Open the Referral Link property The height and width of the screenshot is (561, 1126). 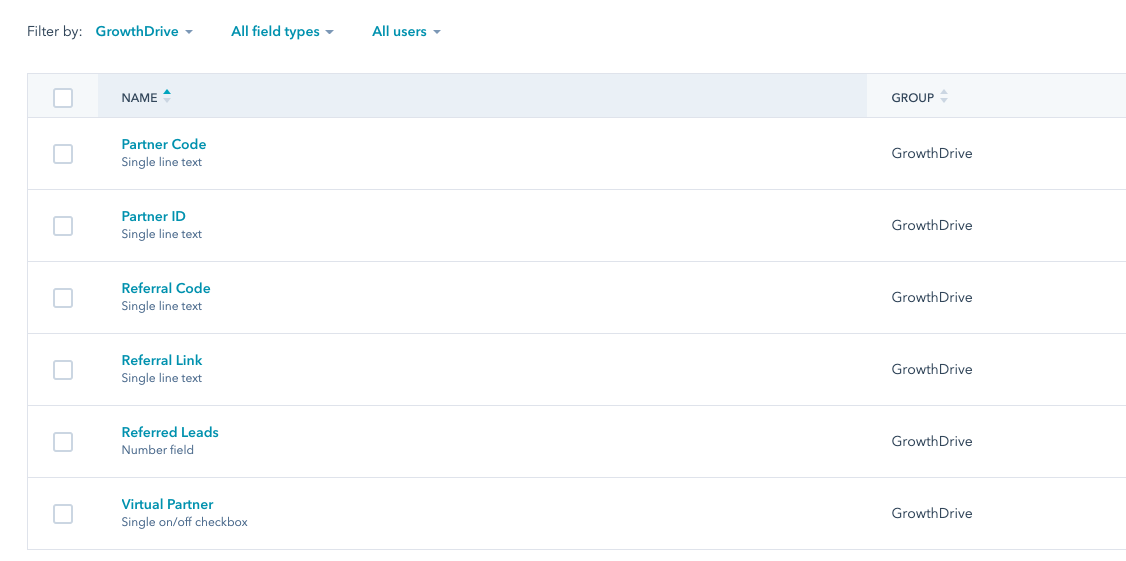pos(162,360)
